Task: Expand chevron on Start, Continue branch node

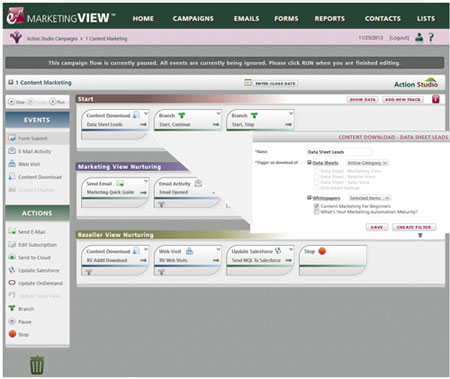Action: [x=218, y=114]
